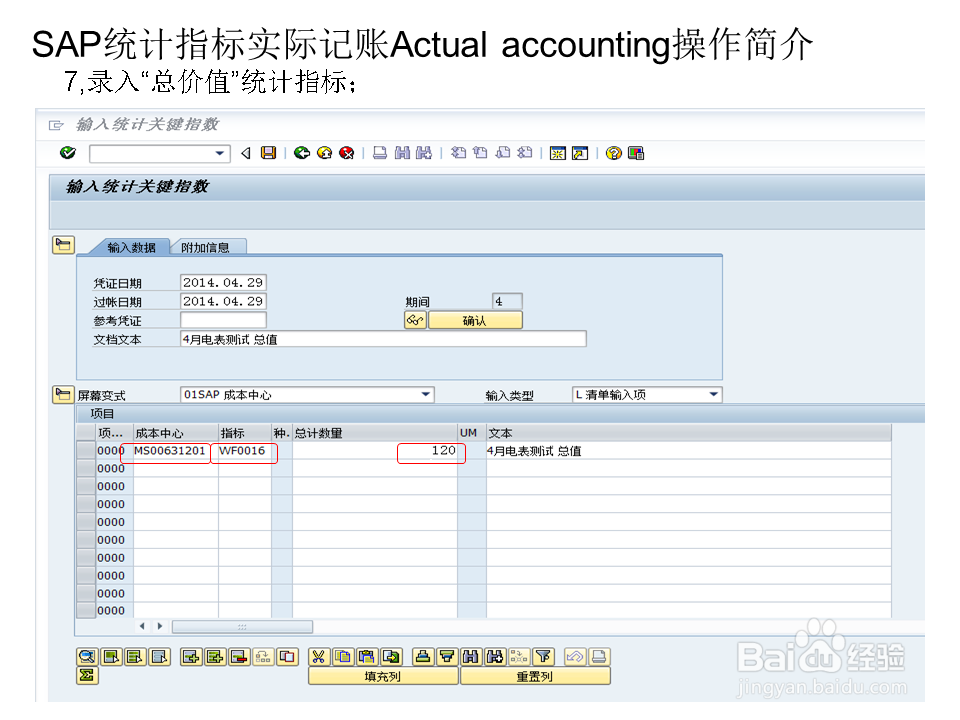Open the Help question-mark icon
The width and height of the screenshot is (960, 720).
[613, 152]
